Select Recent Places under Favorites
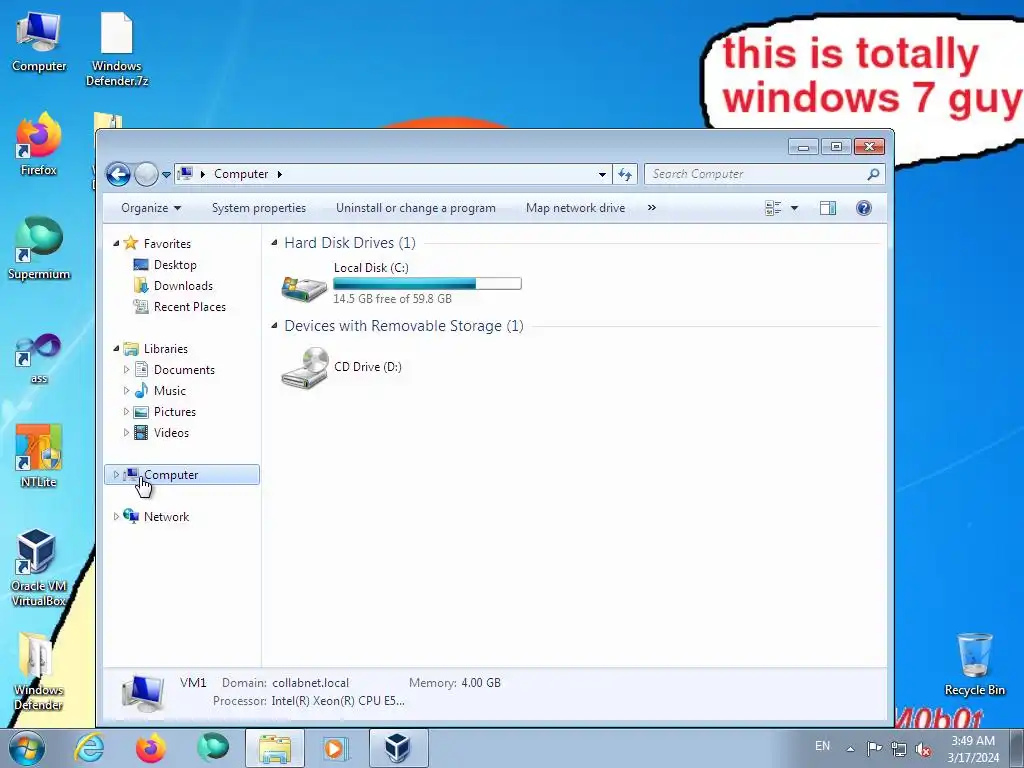The width and height of the screenshot is (1024, 768). 189,306
